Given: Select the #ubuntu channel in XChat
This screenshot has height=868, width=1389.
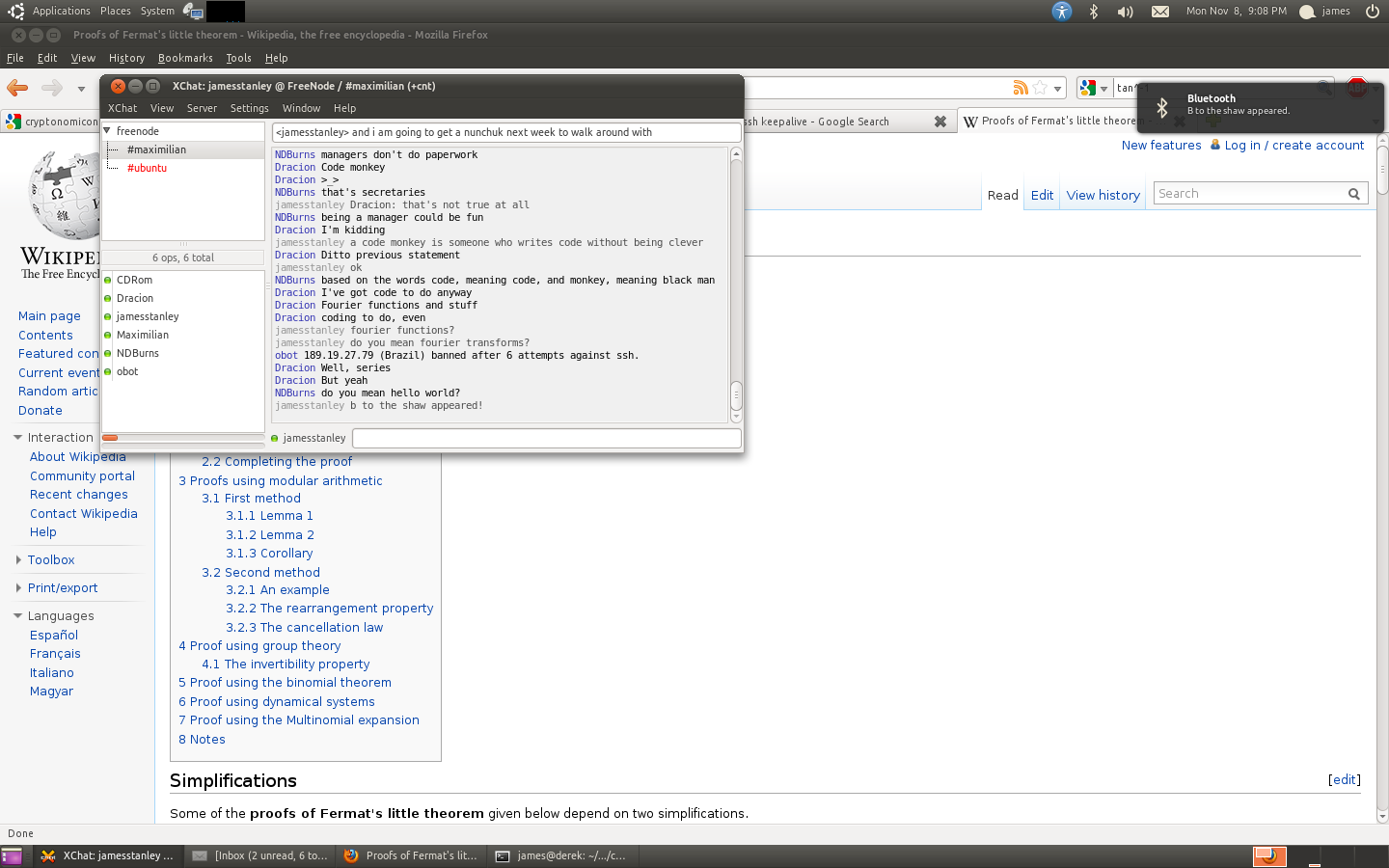Looking at the screenshot, I should 147,168.
